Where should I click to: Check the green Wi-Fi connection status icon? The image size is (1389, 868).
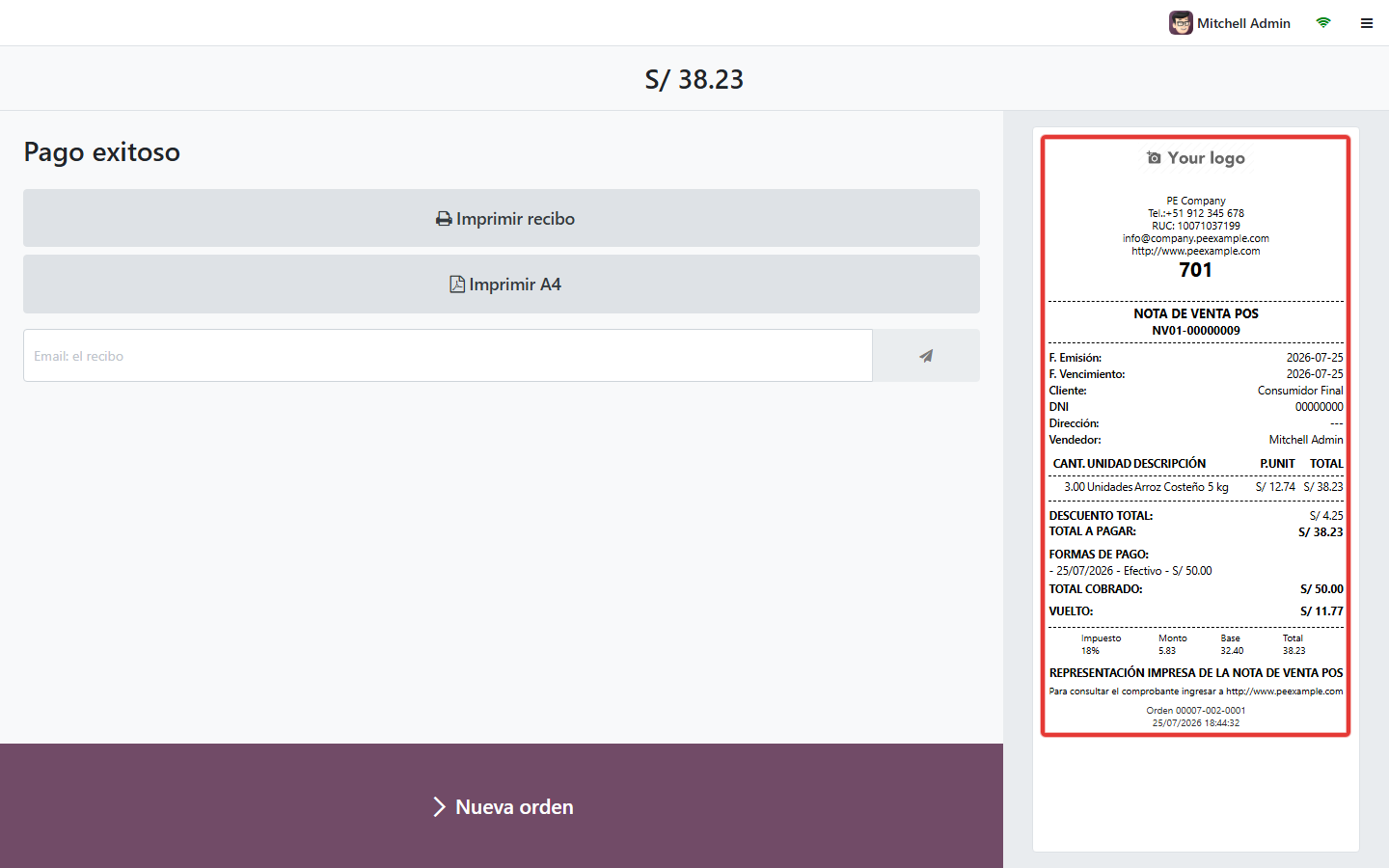1323,23
